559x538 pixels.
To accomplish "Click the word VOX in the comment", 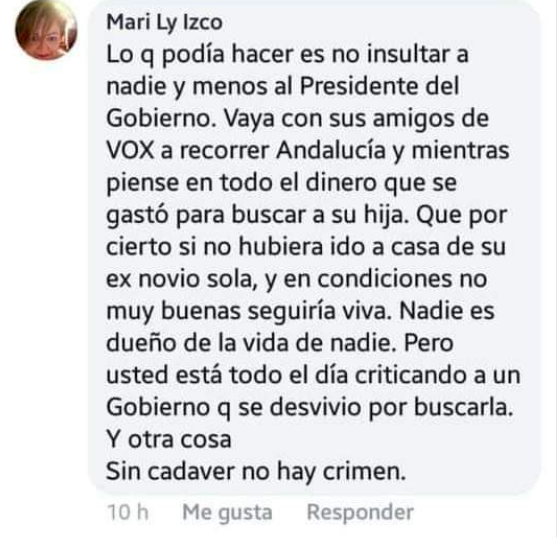I will (x=130, y=150).
